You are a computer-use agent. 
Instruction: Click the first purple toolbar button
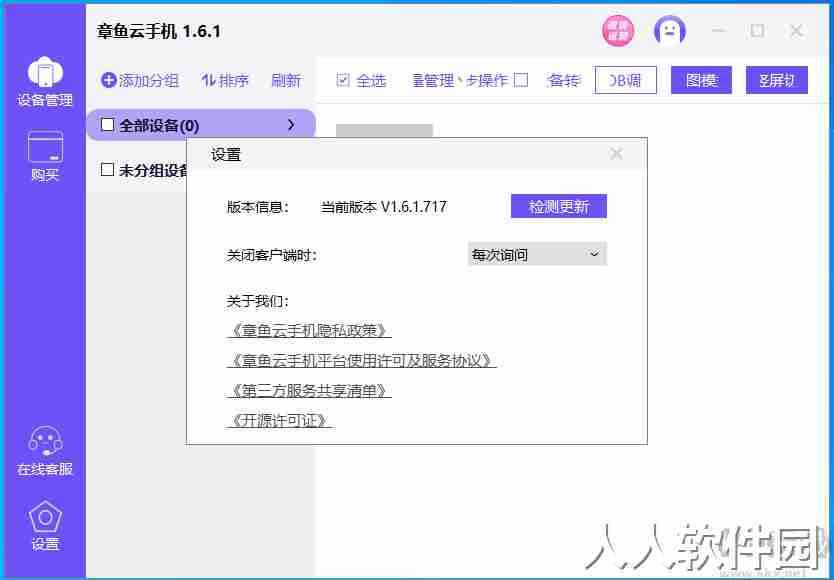(701, 80)
